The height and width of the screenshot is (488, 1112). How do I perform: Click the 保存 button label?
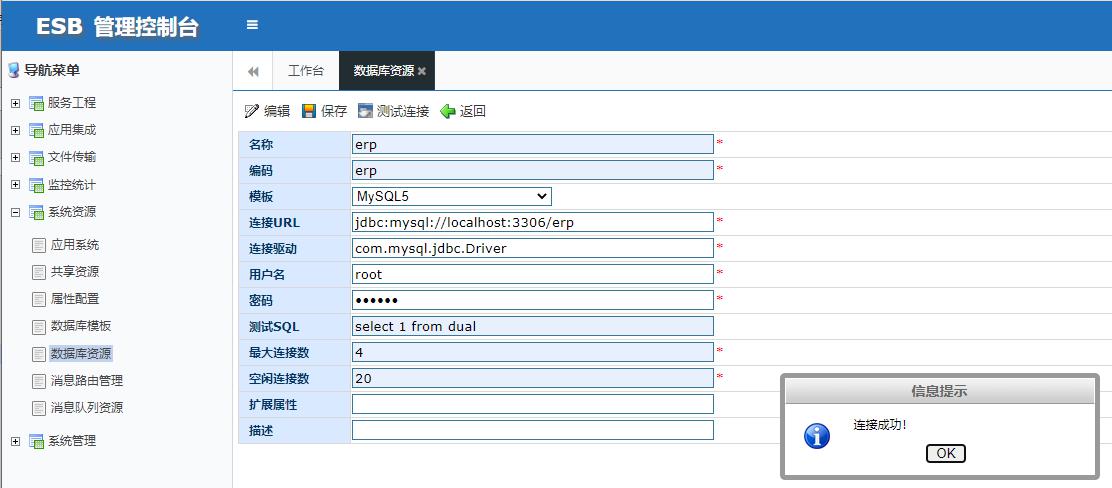tap(334, 111)
